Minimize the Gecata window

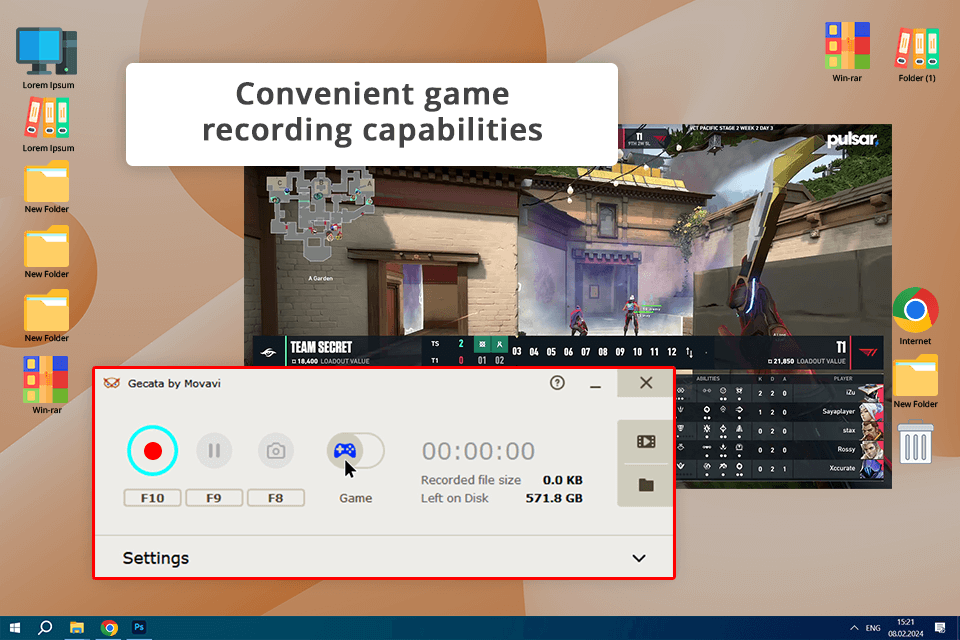coord(595,384)
